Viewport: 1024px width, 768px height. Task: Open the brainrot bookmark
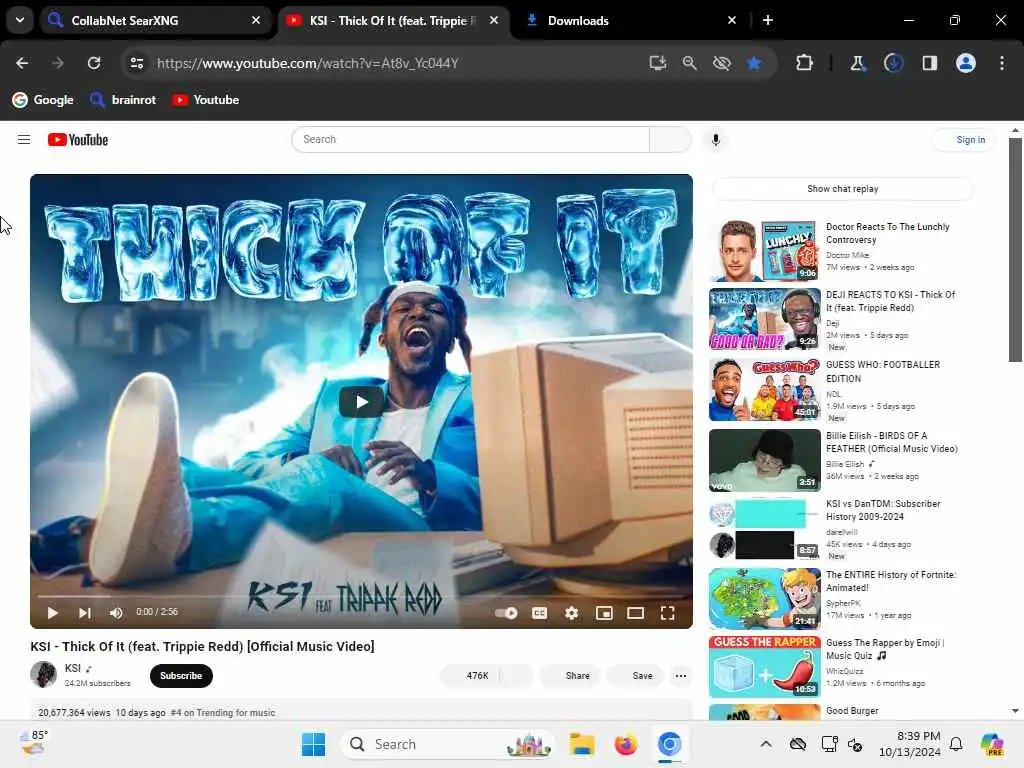(123, 100)
